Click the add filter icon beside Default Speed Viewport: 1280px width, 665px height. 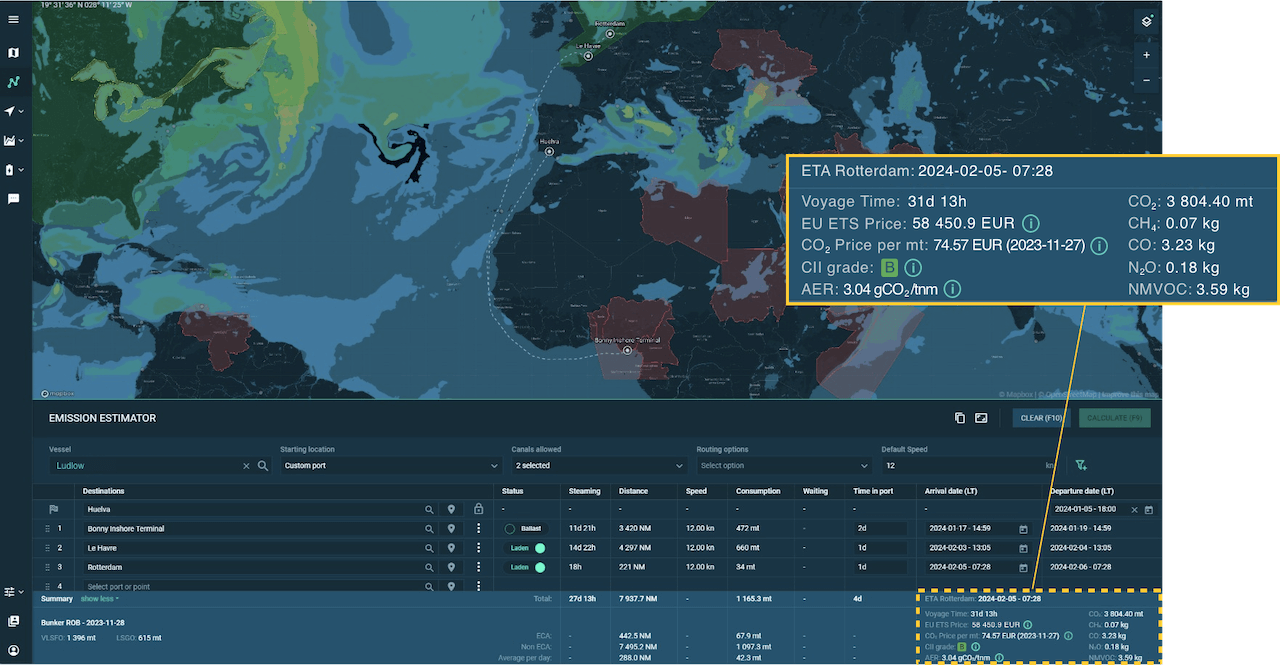(1081, 465)
